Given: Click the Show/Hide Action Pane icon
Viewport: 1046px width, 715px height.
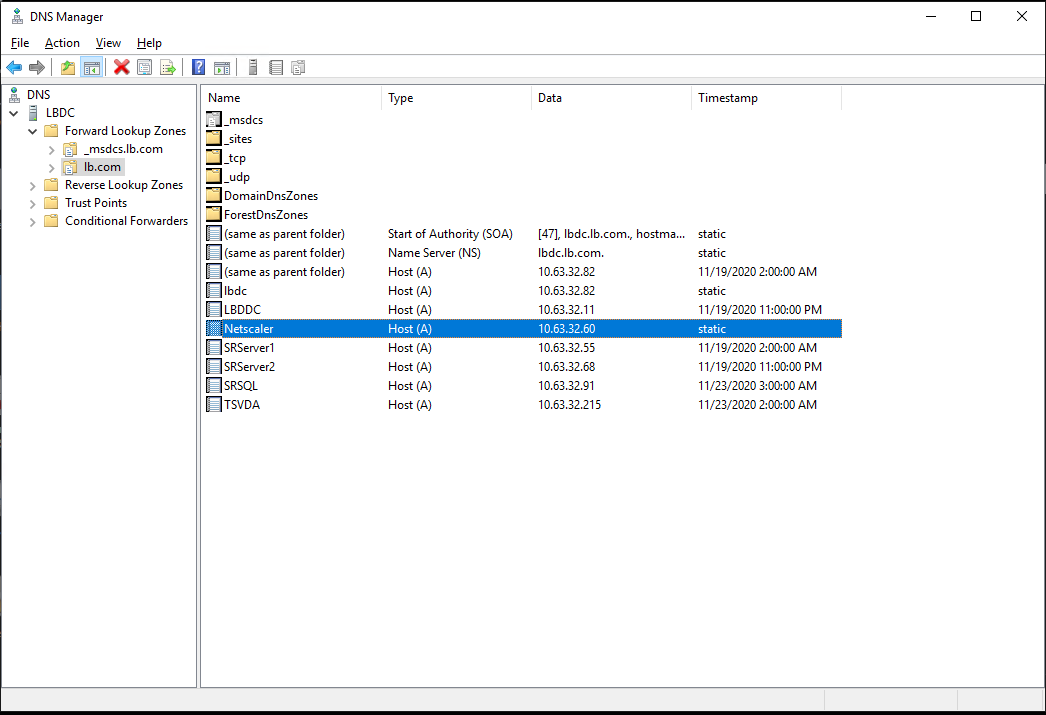Looking at the screenshot, I should (x=222, y=67).
